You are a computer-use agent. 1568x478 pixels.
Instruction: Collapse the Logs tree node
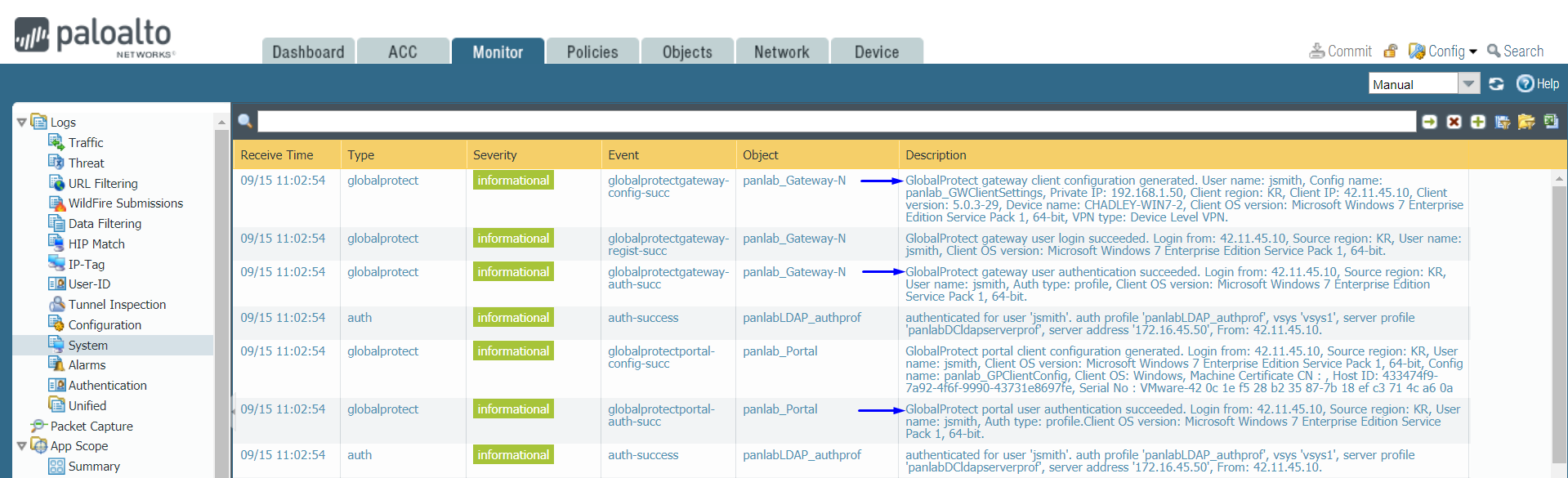[21, 123]
